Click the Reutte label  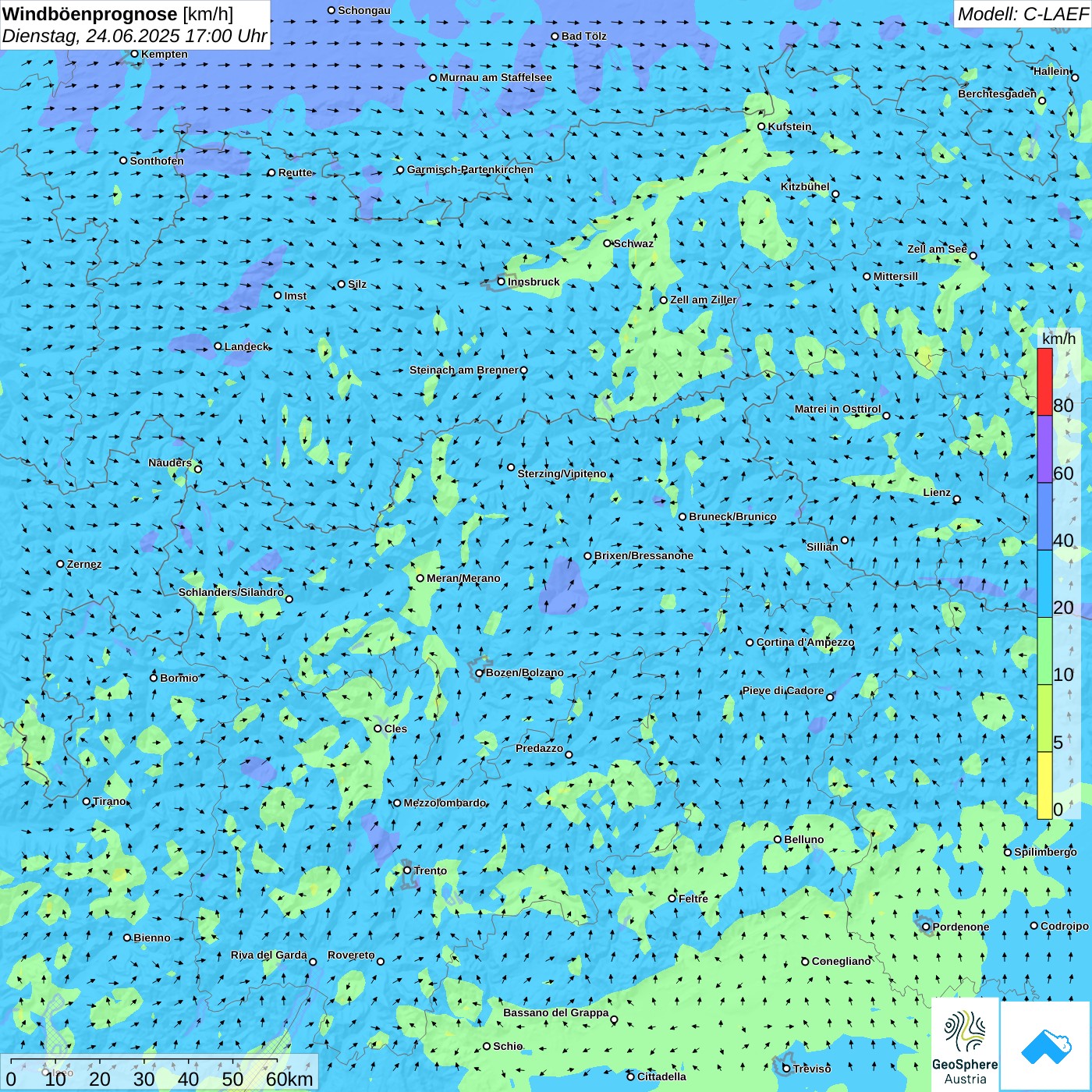click(x=295, y=172)
